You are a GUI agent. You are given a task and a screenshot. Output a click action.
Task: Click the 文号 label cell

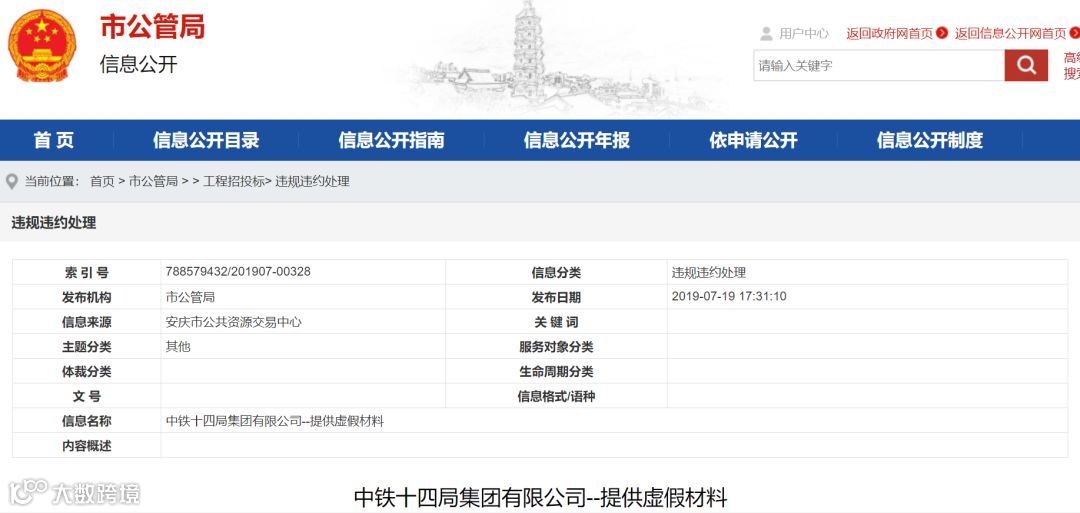(x=87, y=397)
